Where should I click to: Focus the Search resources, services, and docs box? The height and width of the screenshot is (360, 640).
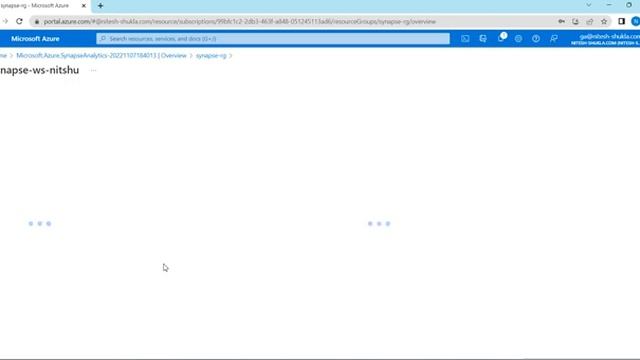(273, 39)
